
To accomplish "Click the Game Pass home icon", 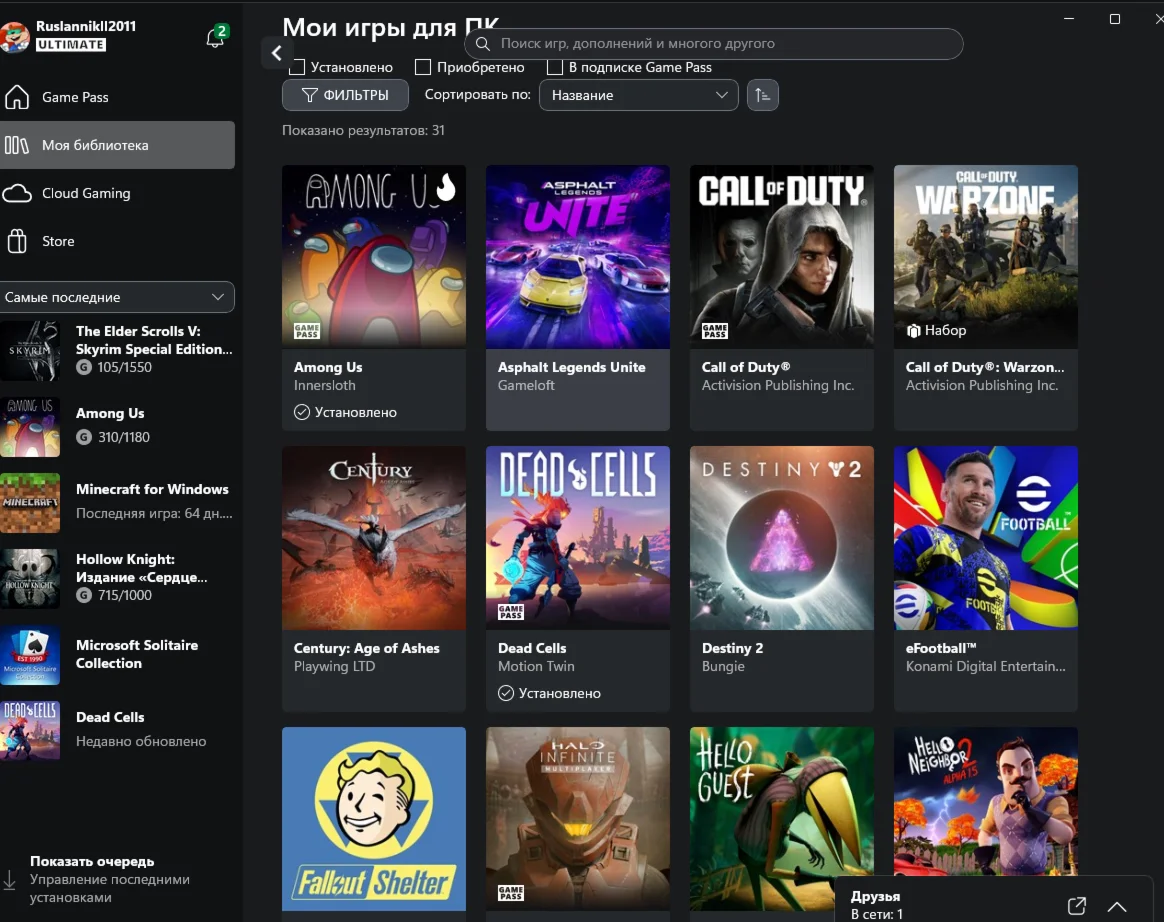I will coord(17,97).
